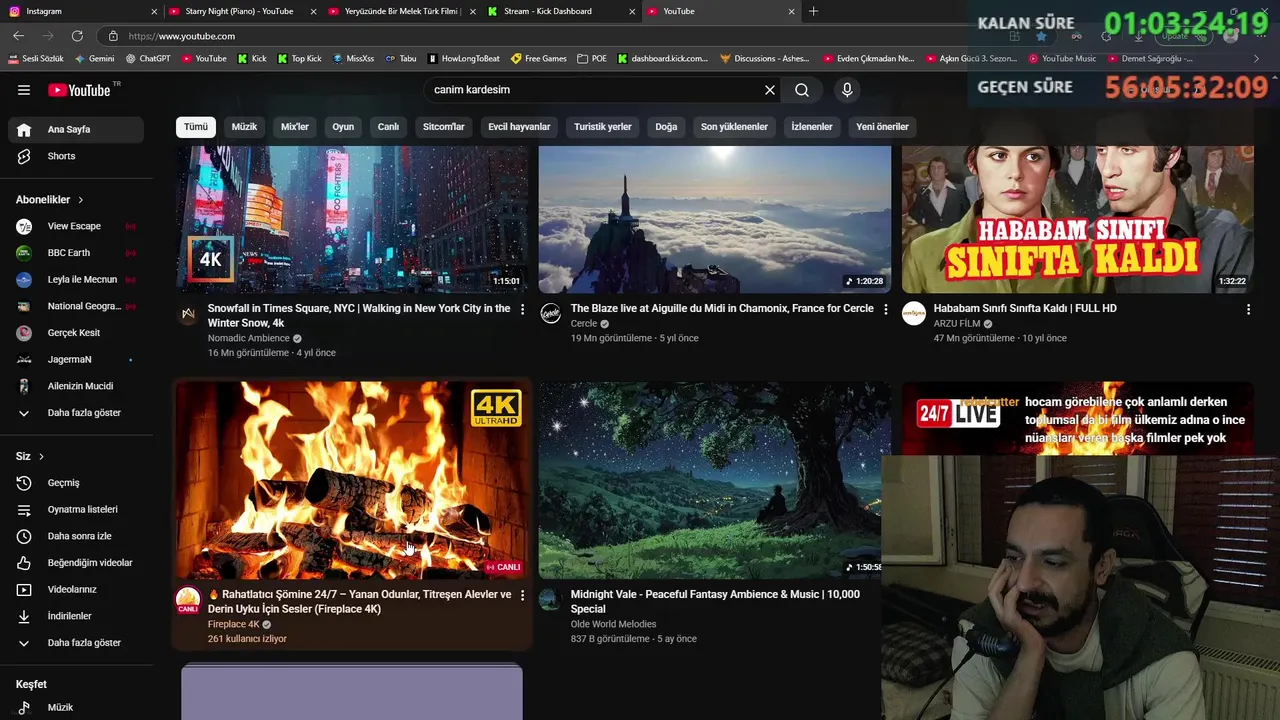Open options menu for Snowfall in Times Square video
1280x720 pixels.
pos(522,310)
